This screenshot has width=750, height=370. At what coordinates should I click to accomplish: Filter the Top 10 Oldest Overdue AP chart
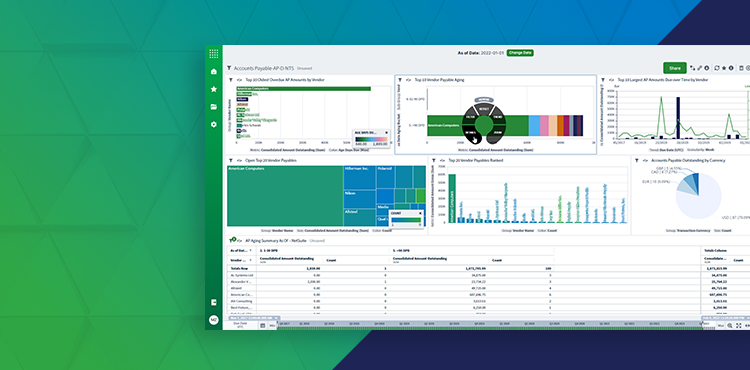(x=231, y=80)
